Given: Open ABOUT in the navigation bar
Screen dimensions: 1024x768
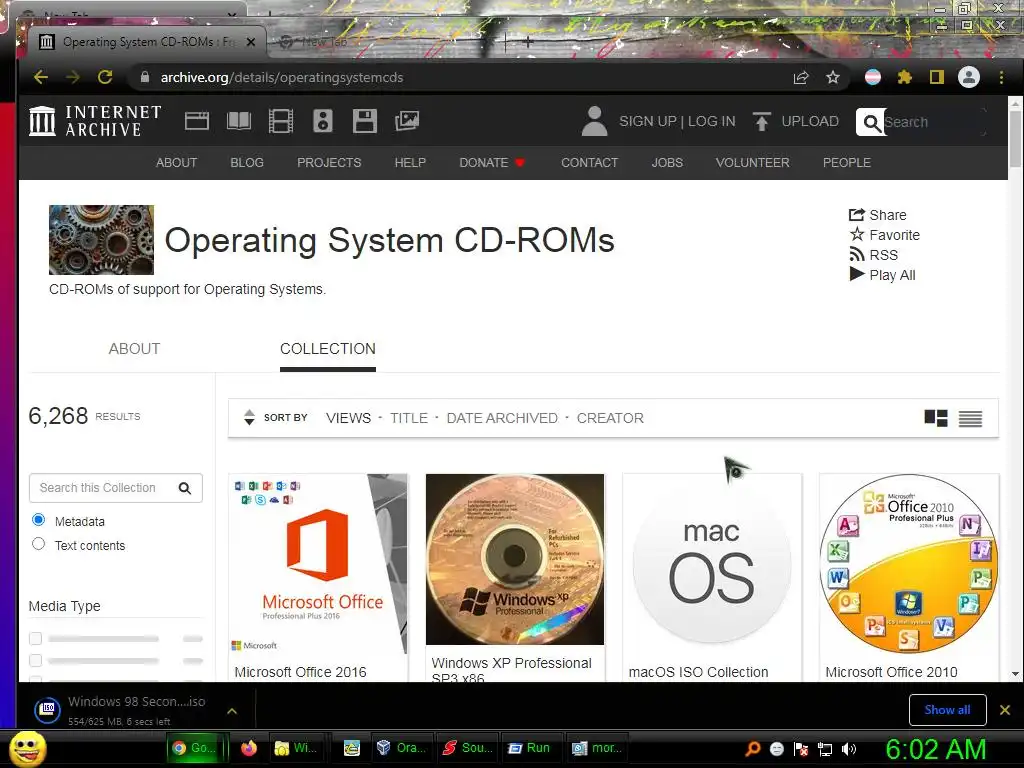Looking at the screenshot, I should tap(176, 163).
